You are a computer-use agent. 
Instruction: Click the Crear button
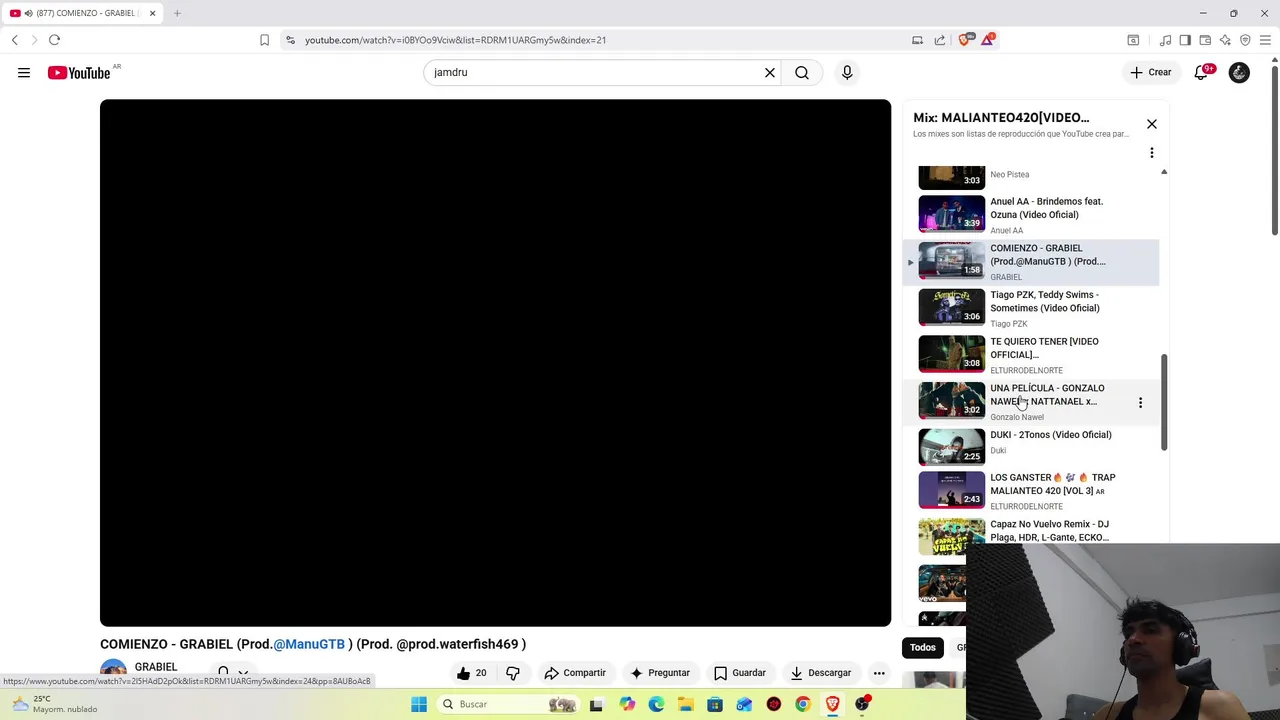point(1150,72)
